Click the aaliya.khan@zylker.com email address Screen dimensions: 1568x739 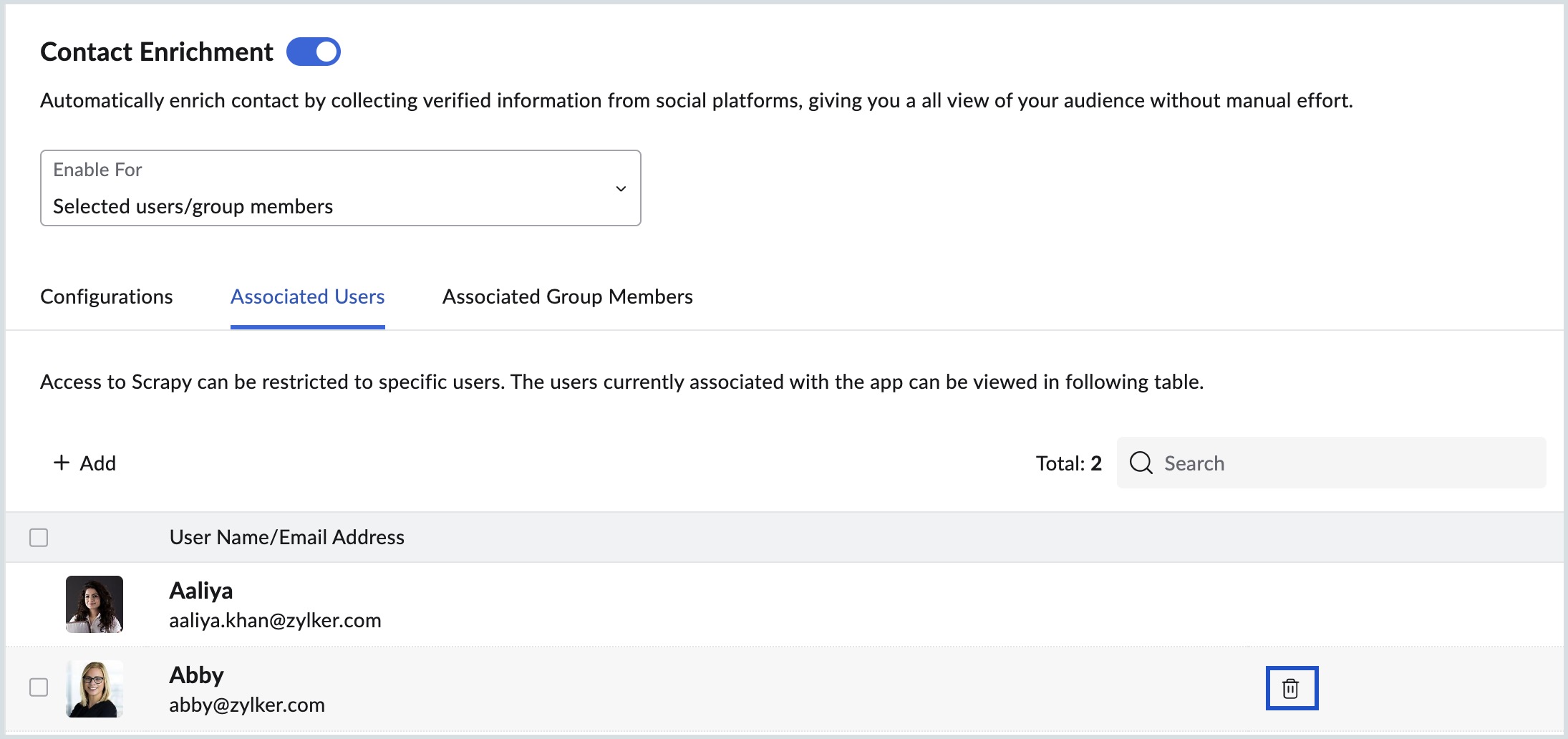pos(275,620)
